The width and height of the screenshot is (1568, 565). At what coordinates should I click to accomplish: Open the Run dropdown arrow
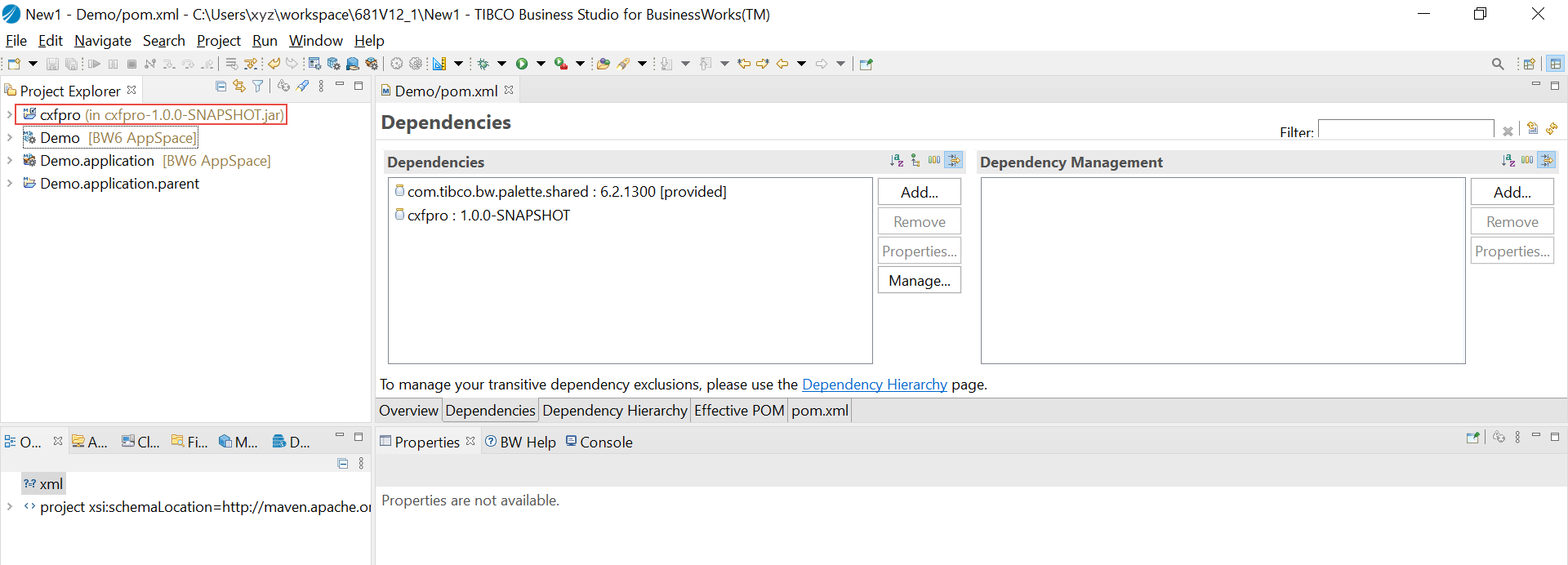pos(541,64)
